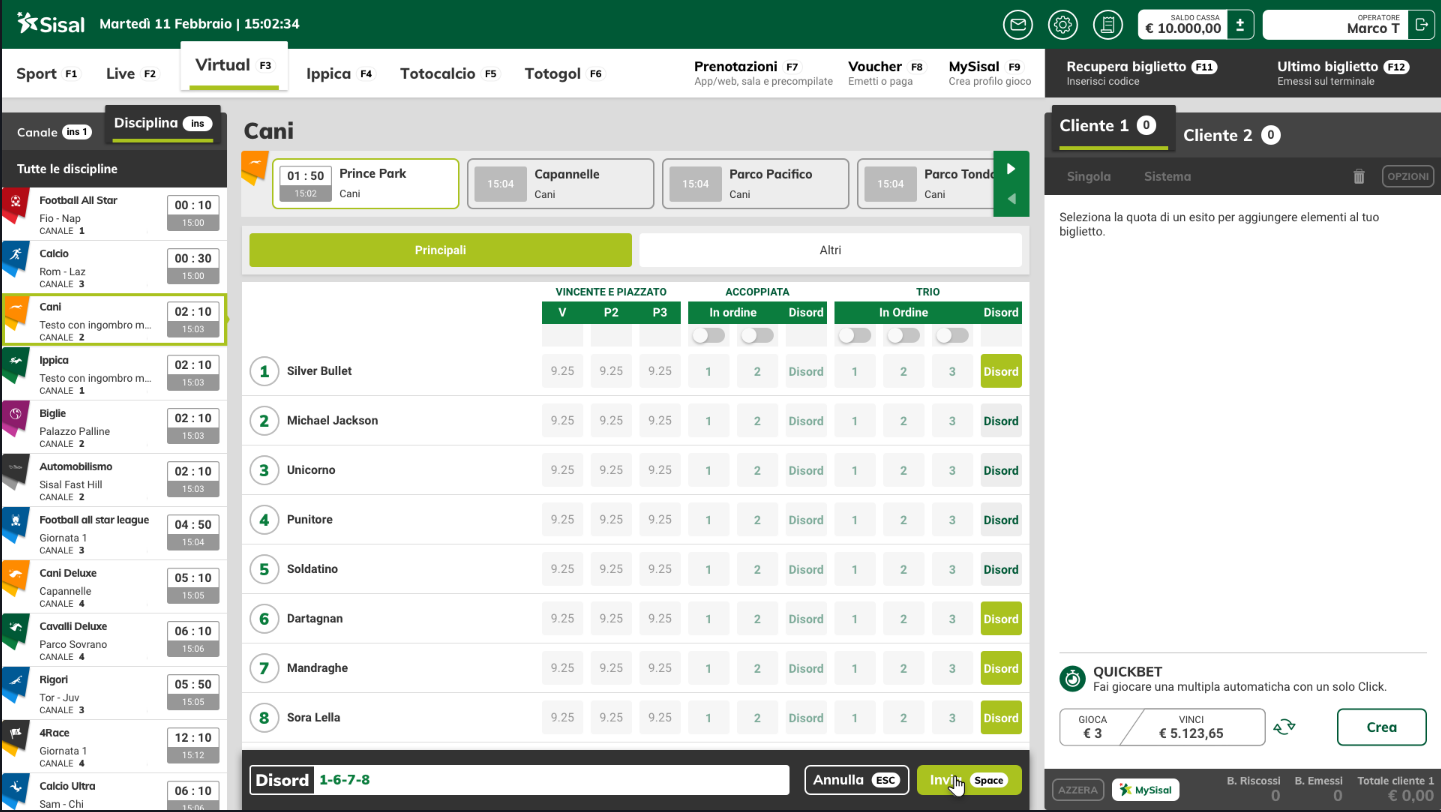Click the 4Race flag icon
This screenshot has height=812, width=1441.
tap(16, 737)
